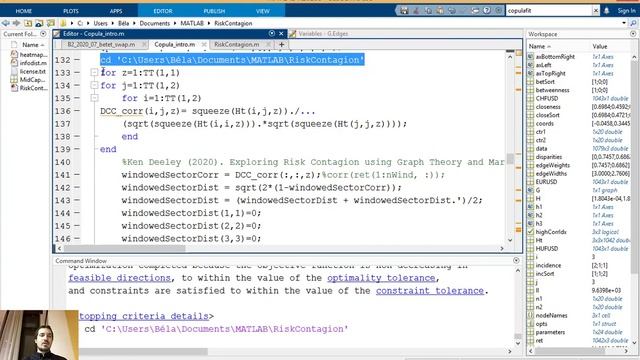The image size is (640, 360).
Task: Click the notification bell icon
Action: click(607, 11)
